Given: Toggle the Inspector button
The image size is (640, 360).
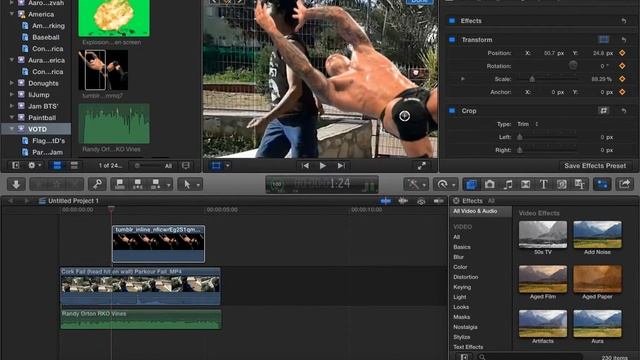Looking at the screenshot, I should point(602,184).
